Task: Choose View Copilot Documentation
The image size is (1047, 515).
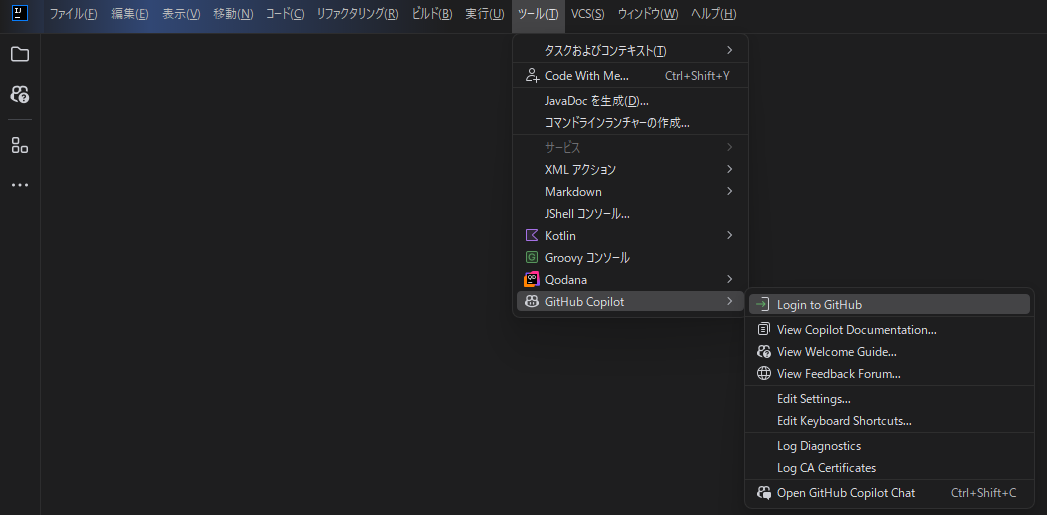Action: tap(889, 330)
